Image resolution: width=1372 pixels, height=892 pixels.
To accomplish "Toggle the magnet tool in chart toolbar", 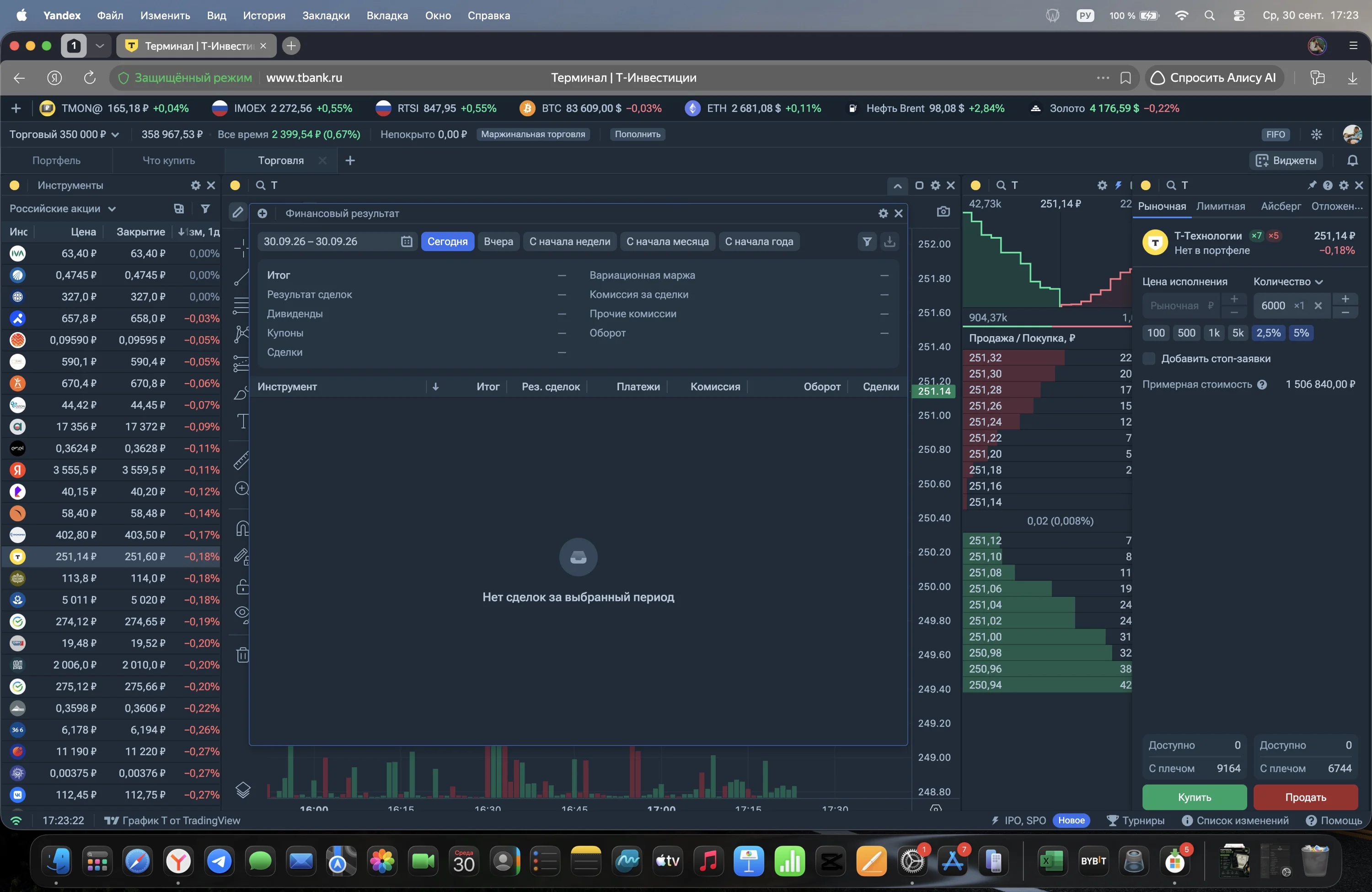I will [243, 529].
